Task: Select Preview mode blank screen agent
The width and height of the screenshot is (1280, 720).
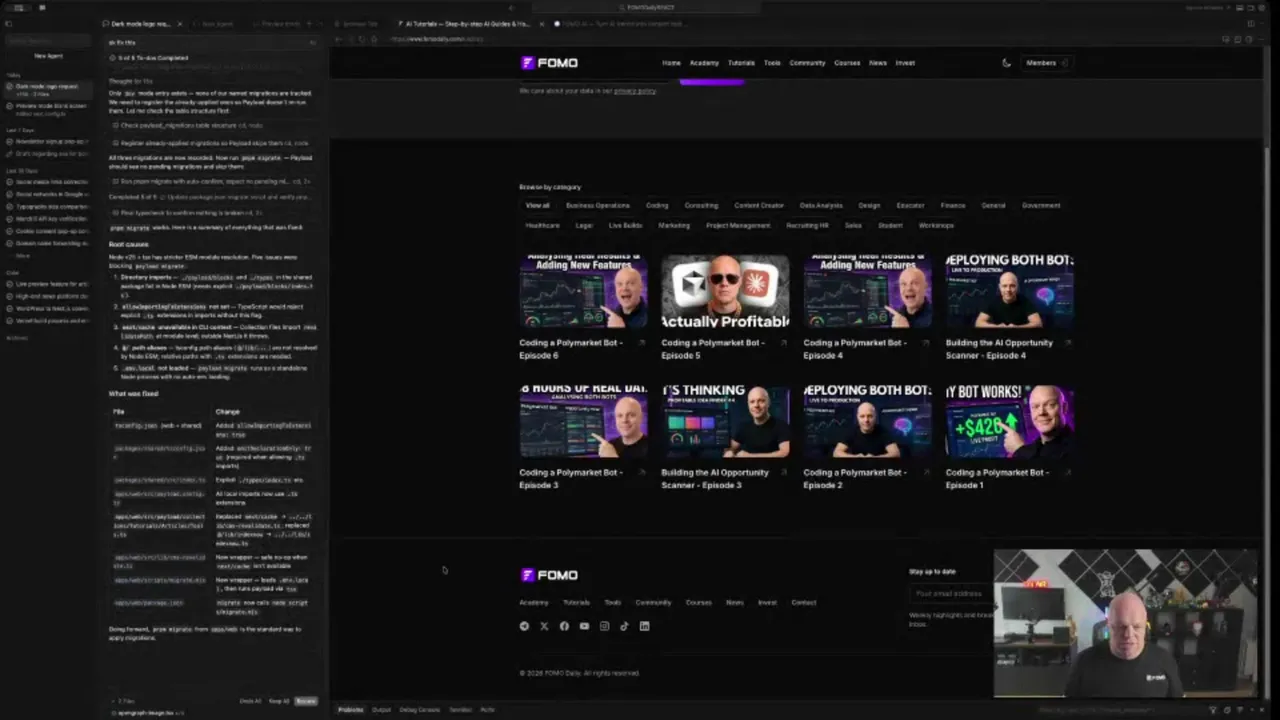Action: click(x=47, y=108)
